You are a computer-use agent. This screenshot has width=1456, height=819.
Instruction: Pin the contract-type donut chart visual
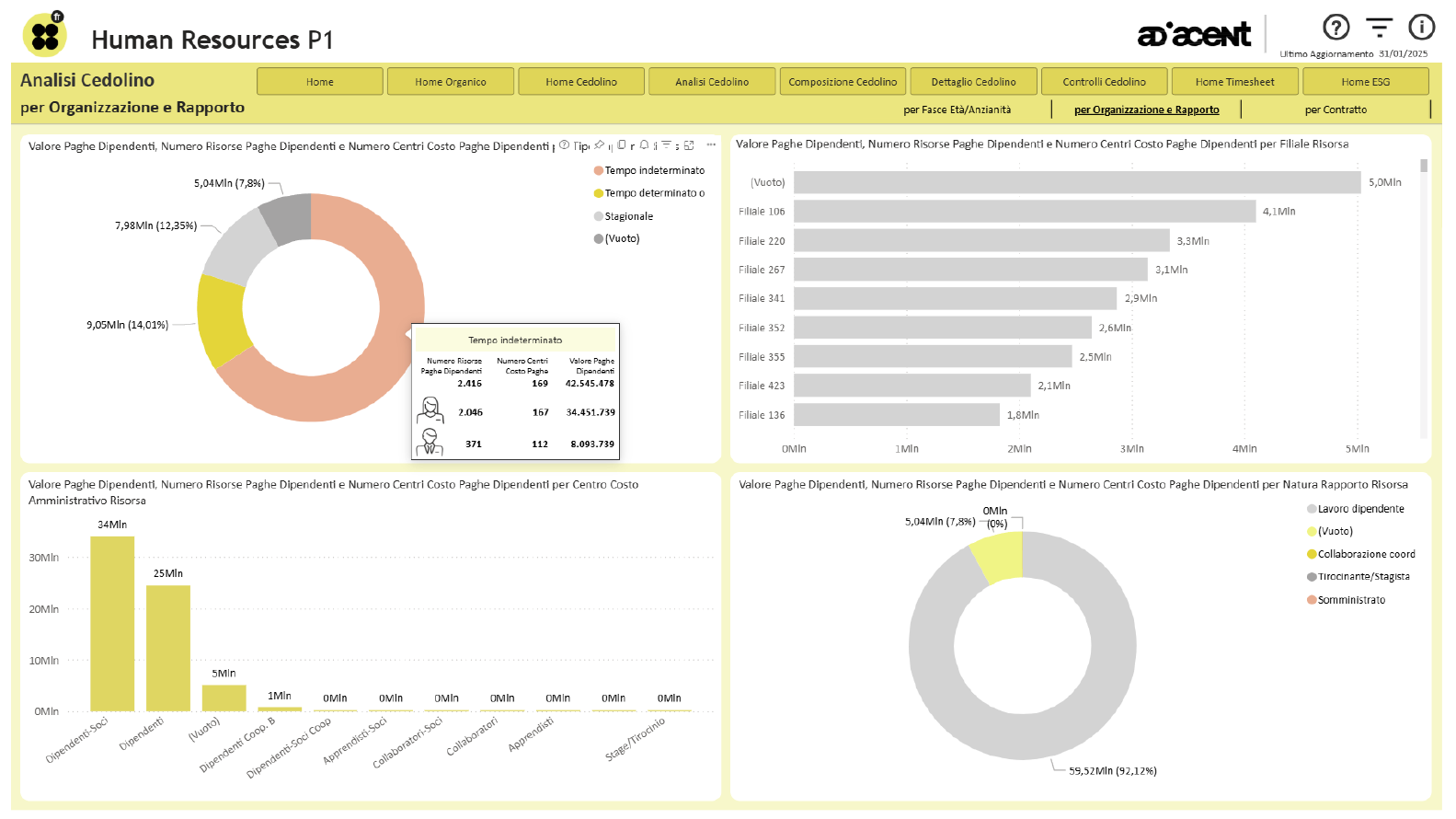600,145
